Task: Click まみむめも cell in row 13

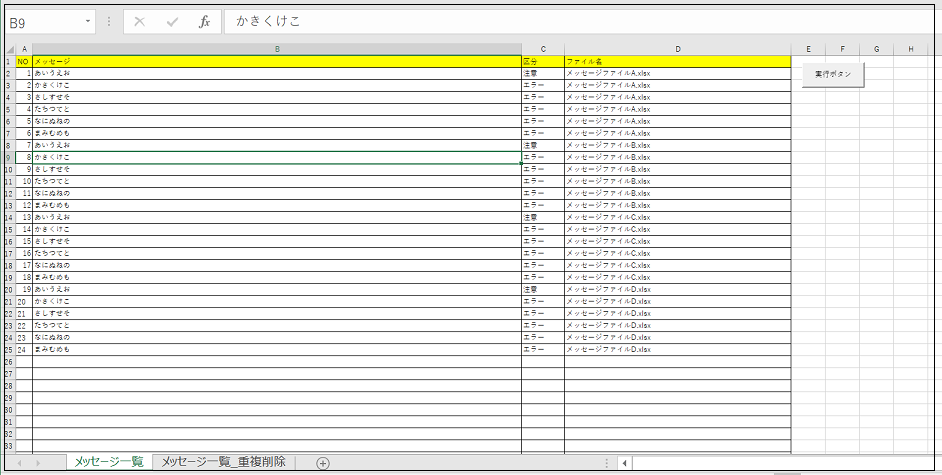Action: 277,205
